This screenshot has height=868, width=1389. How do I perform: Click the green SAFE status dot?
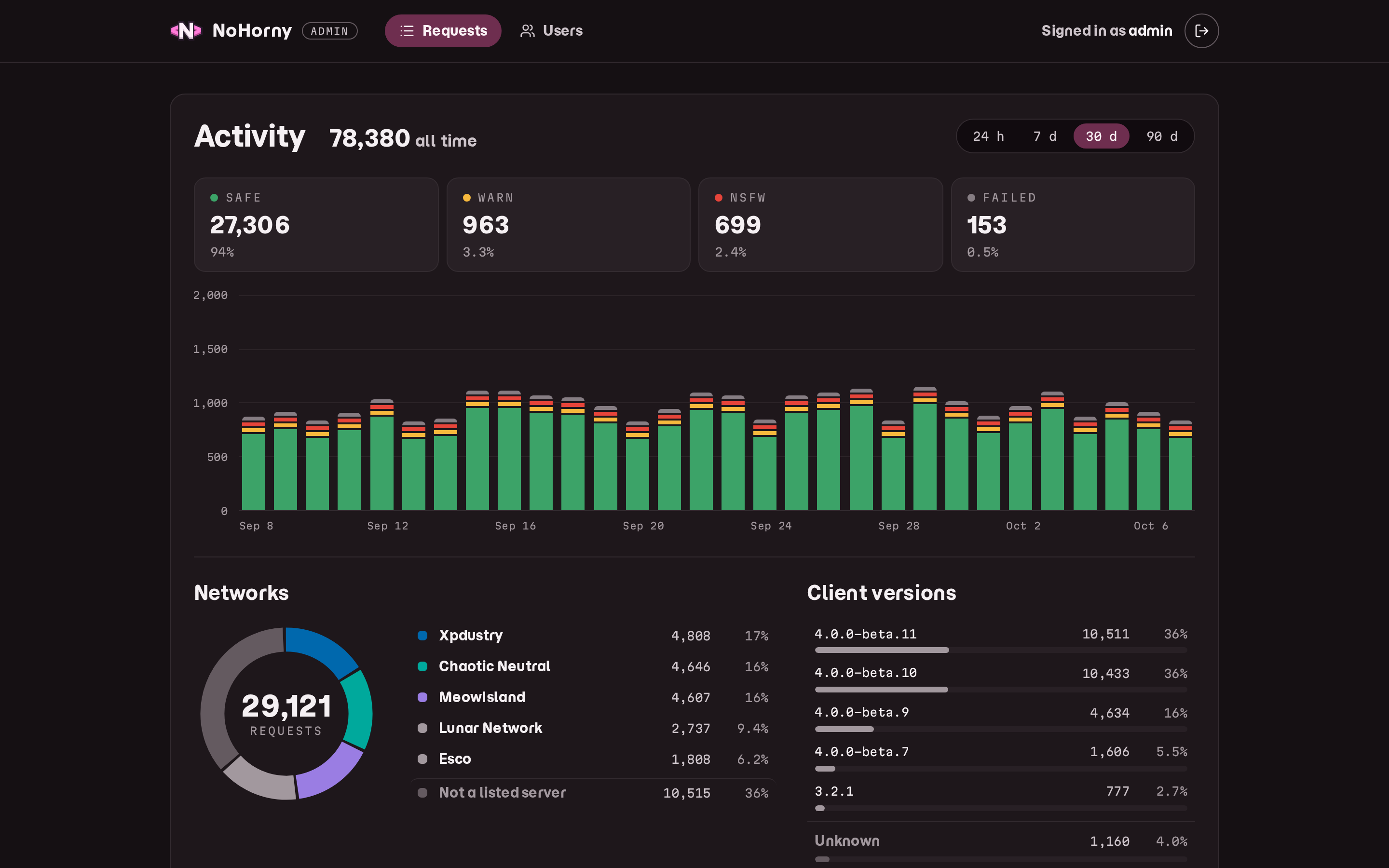pyautogui.click(x=214, y=198)
